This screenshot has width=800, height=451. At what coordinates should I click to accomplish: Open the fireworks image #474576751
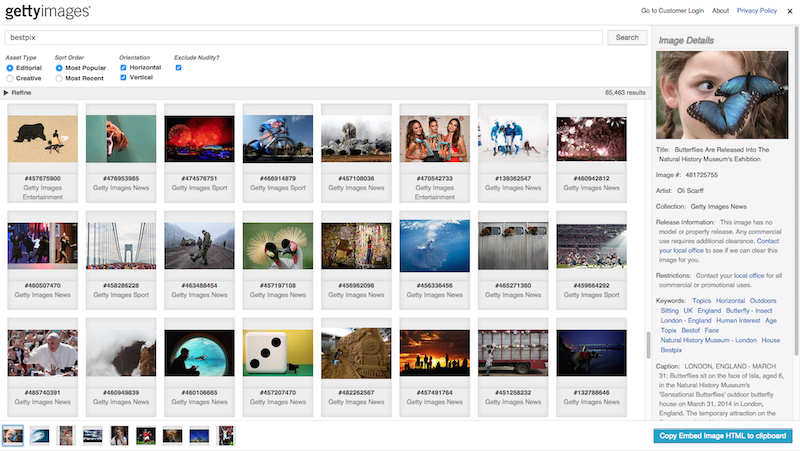198,137
